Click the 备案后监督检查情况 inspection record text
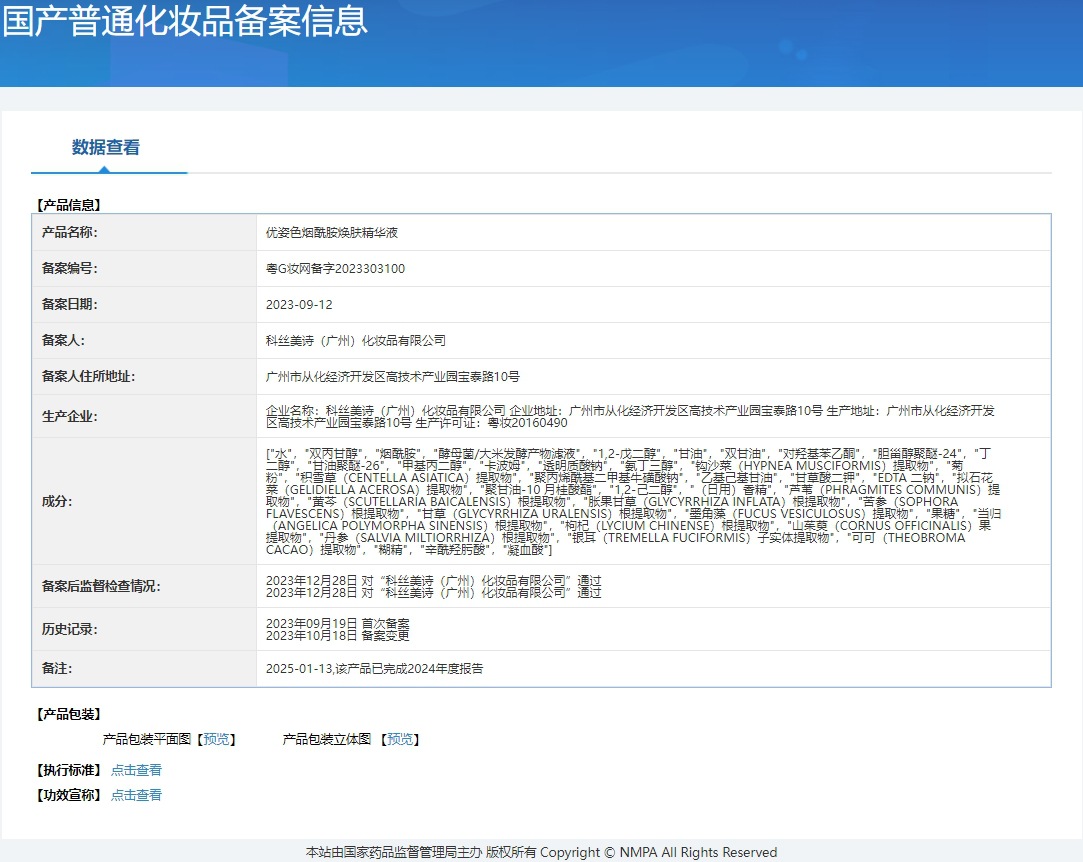1083x862 pixels. coord(434,586)
